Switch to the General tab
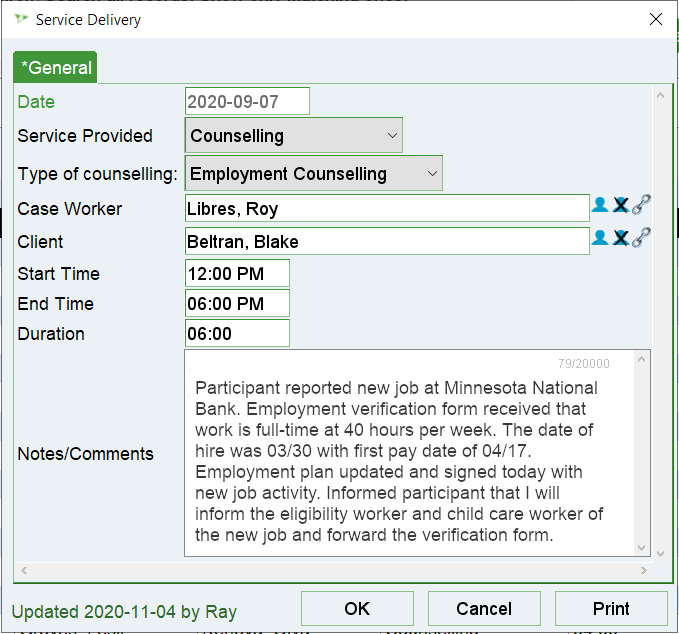The width and height of the screenshot is (679, 634). 56,68
